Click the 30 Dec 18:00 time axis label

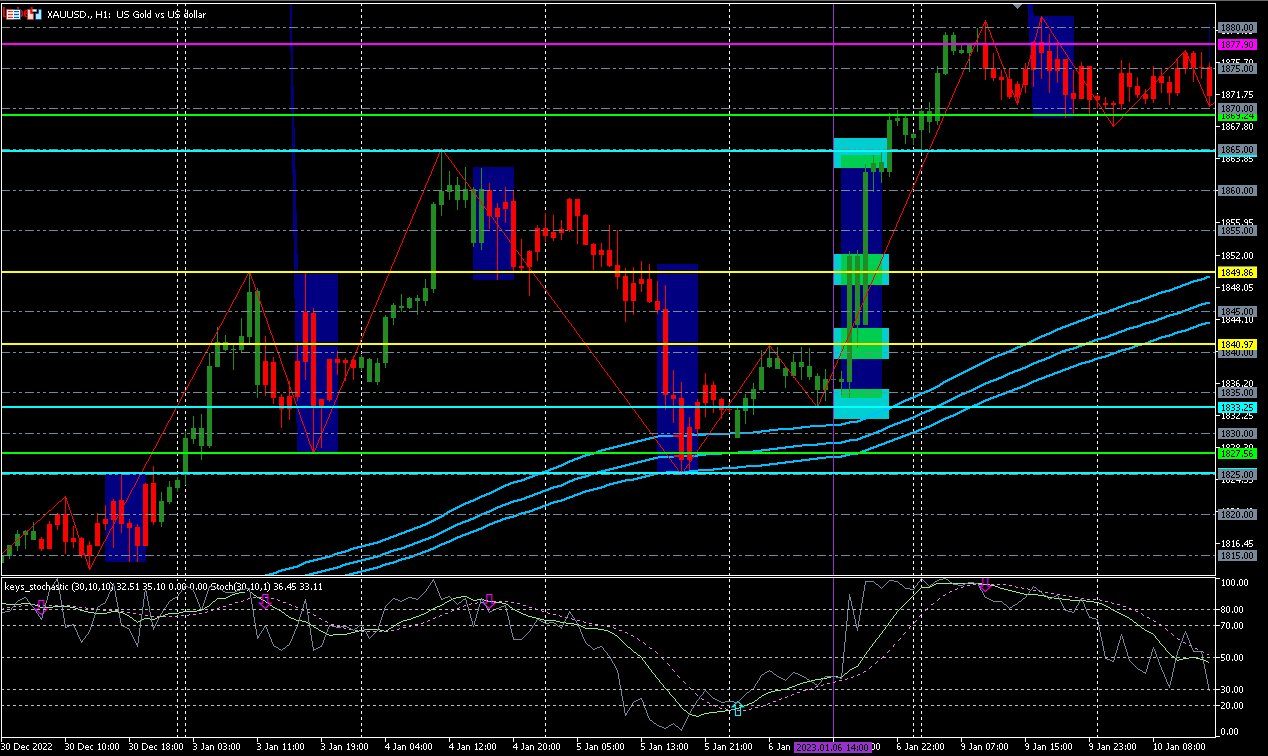157,747
